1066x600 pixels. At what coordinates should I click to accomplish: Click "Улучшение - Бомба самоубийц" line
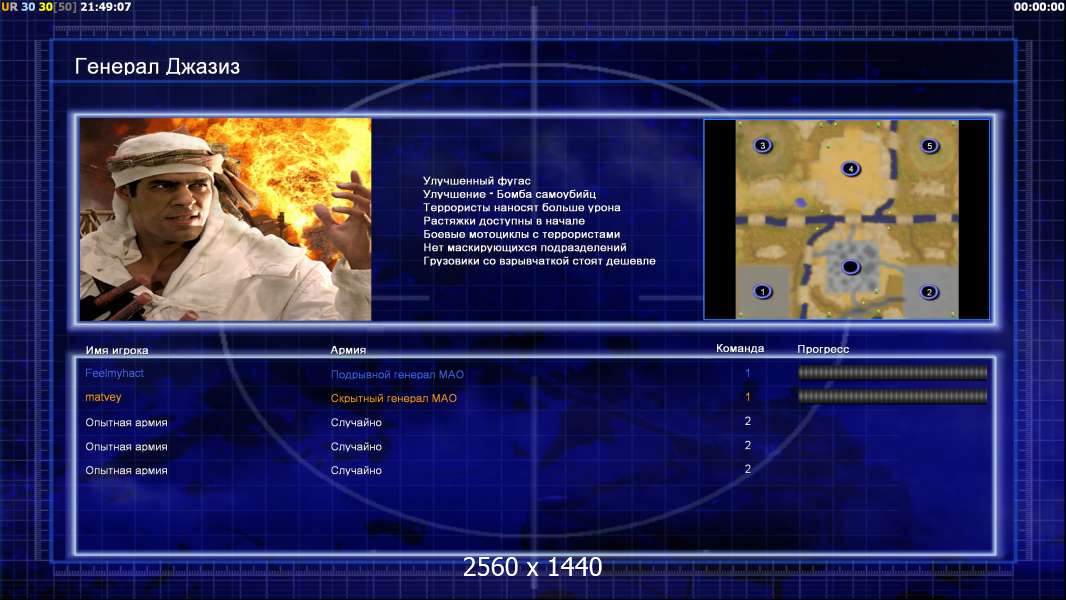tap(509, 194)
